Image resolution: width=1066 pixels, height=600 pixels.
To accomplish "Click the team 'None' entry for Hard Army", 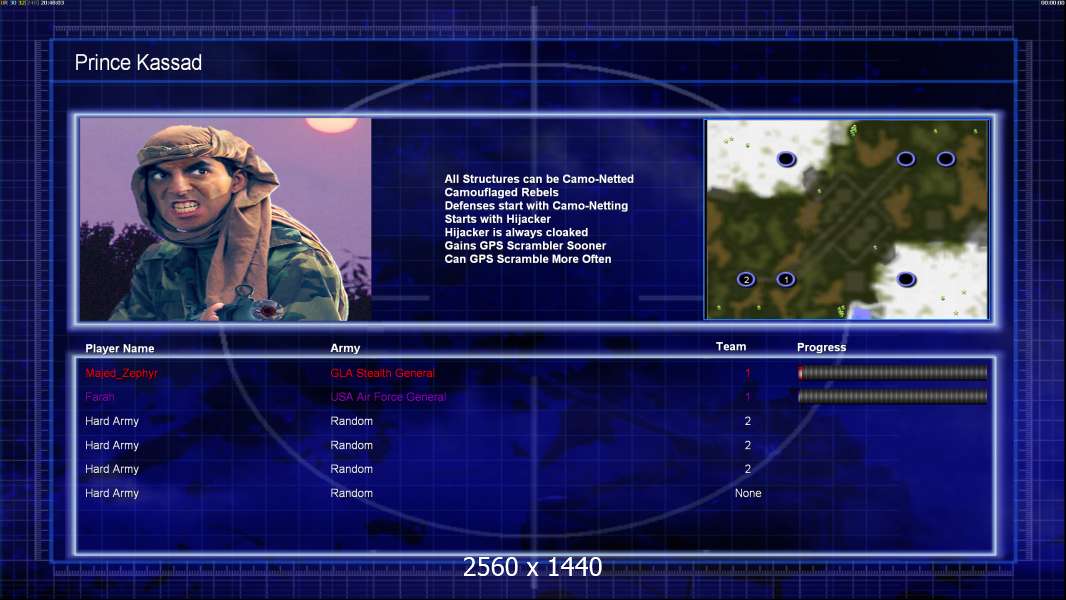I will point(748,493).
